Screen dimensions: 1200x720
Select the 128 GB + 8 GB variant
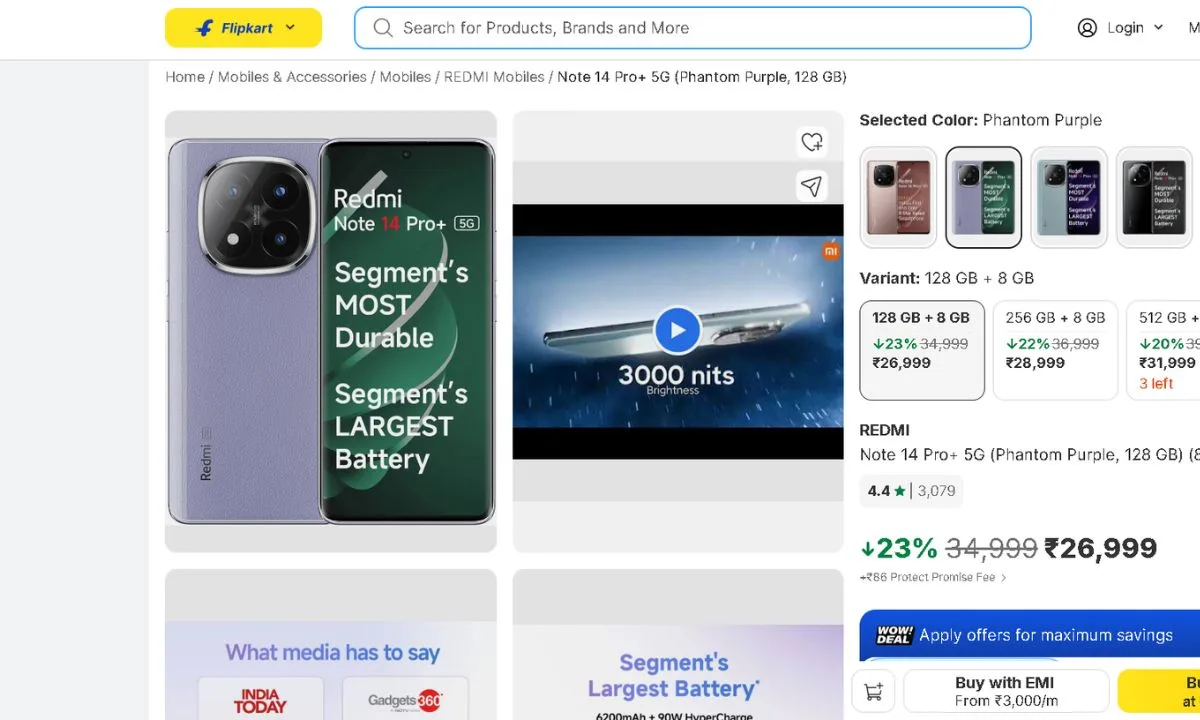click(x=921, y=350)
